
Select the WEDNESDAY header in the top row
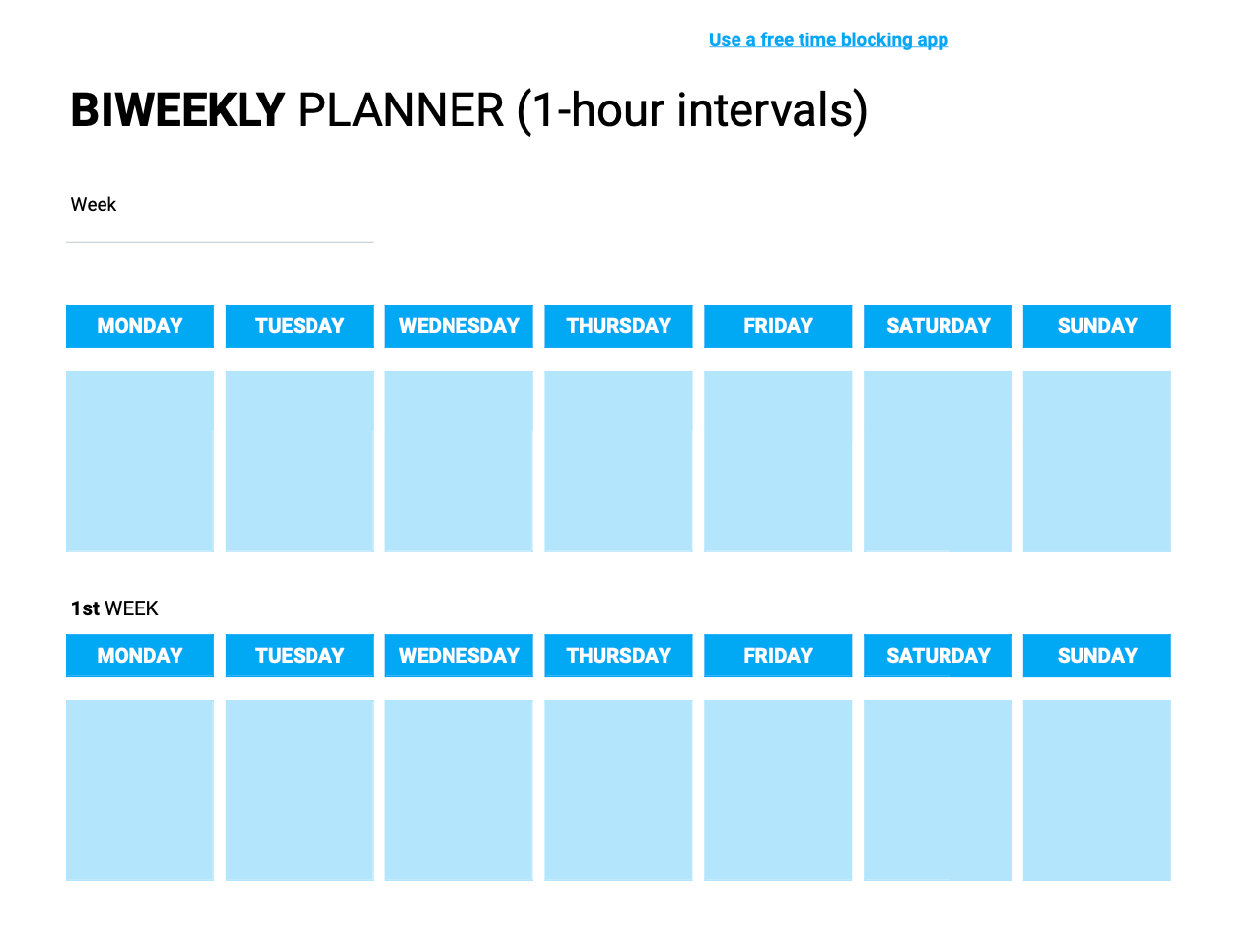458,326
